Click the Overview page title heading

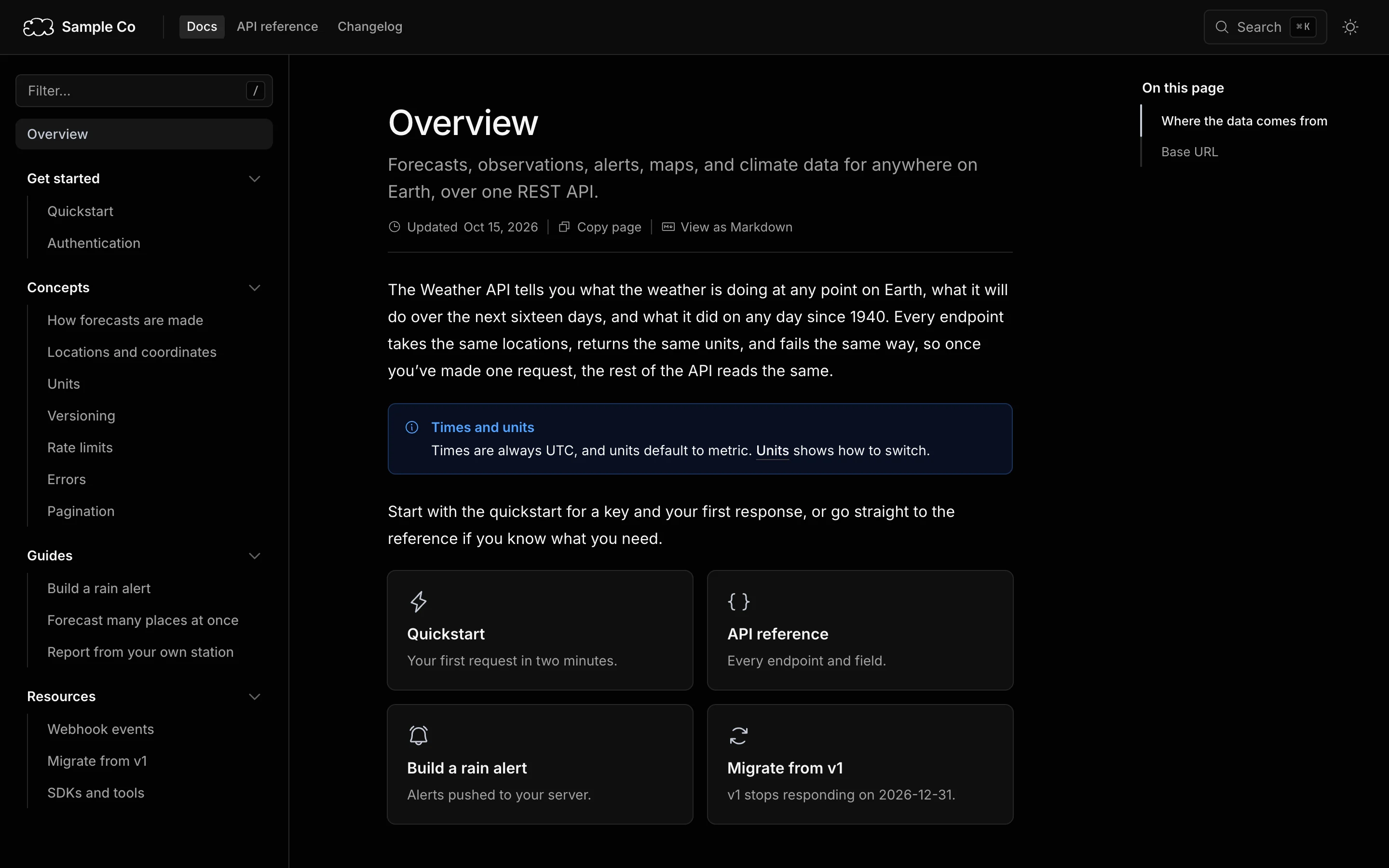click(463, 122)
